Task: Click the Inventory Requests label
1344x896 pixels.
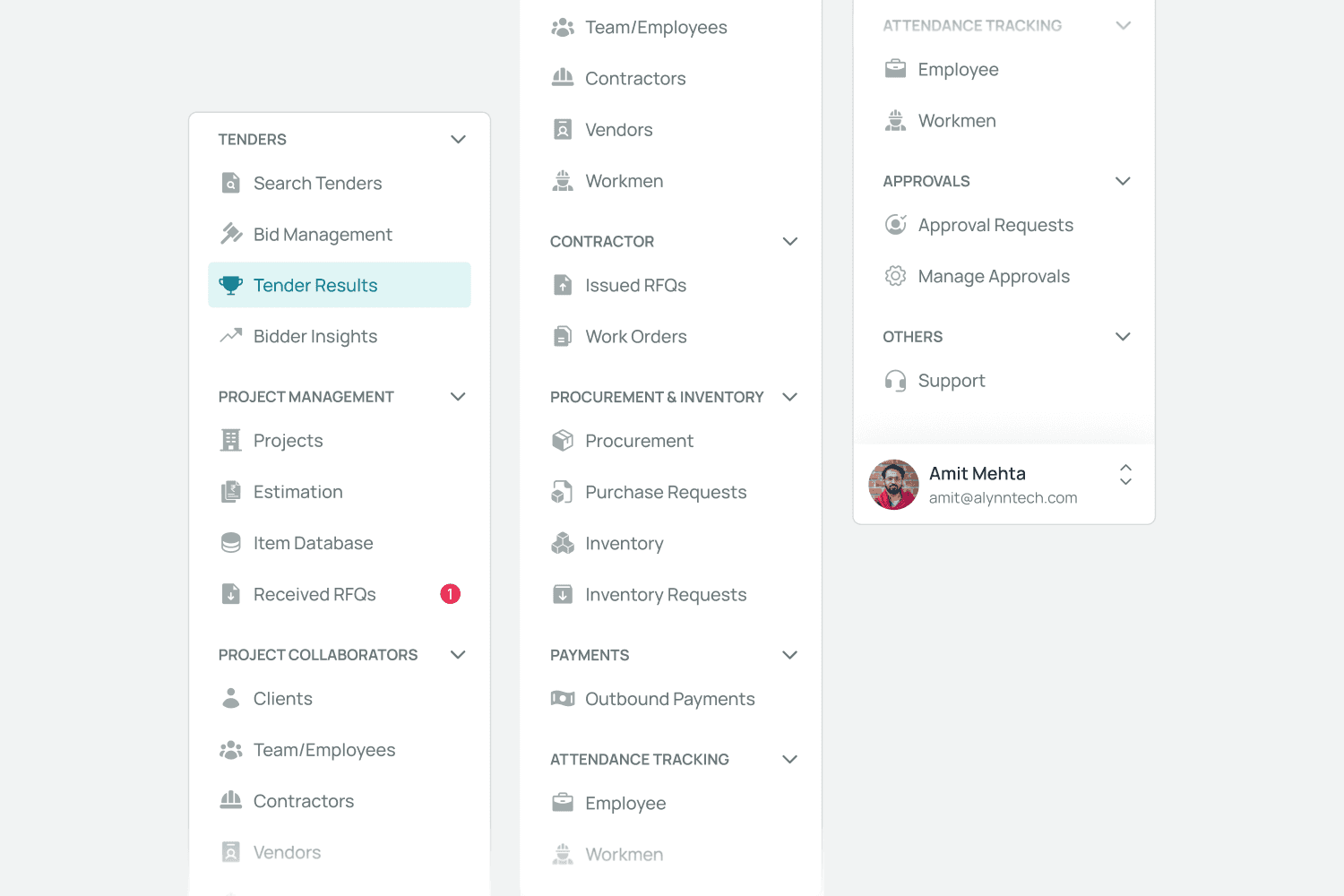Action: (x=666, y=594)
